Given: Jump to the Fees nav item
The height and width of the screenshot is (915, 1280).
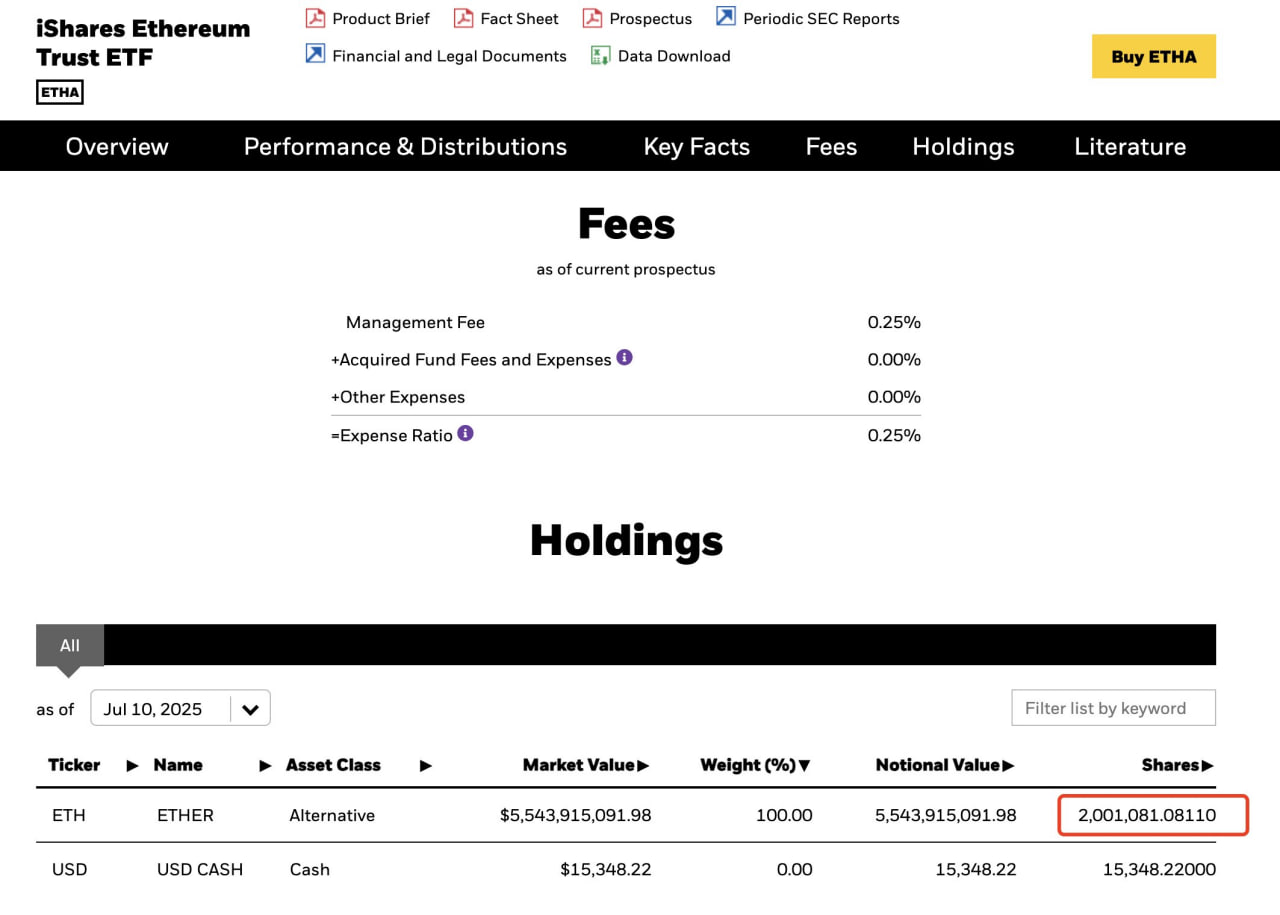Looking at the screenshot, I should (x=831, y=147).
